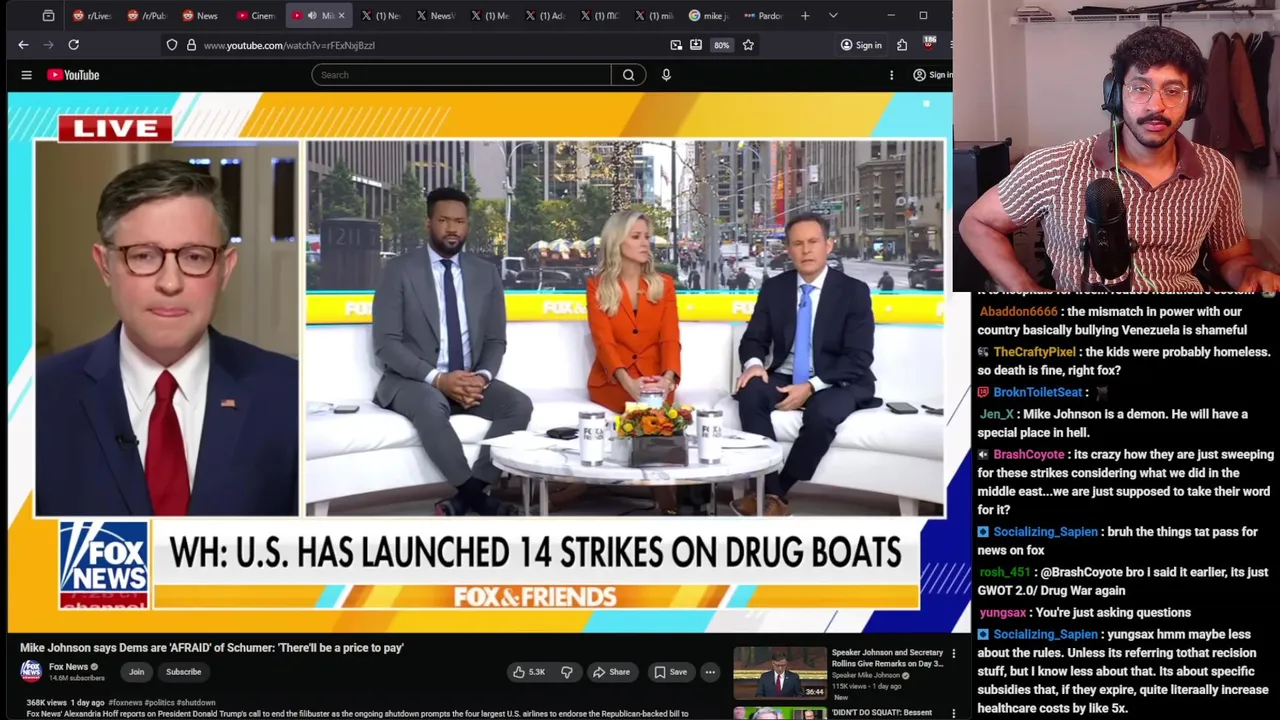
Task: Show site security padlock info
Action: pyautogui.click(x=191, y=45)
